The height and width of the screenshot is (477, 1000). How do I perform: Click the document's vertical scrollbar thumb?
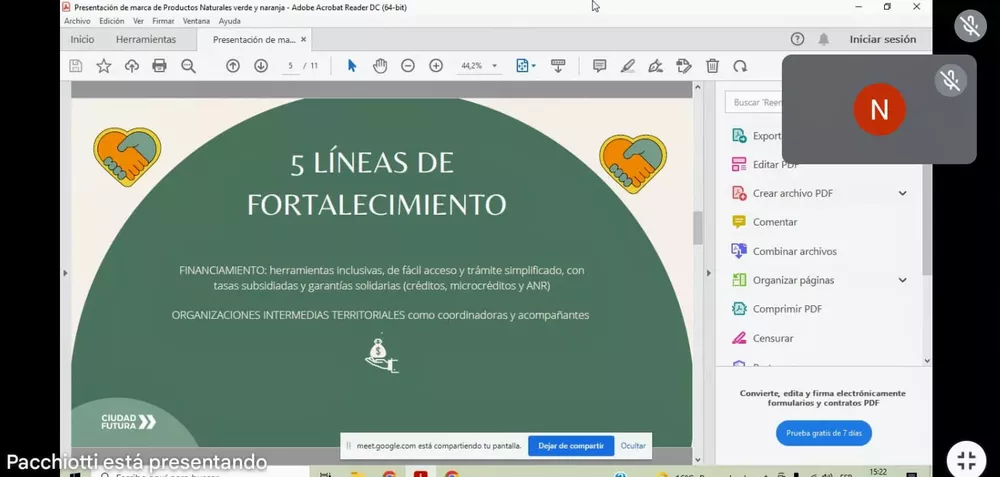(698, 227)
